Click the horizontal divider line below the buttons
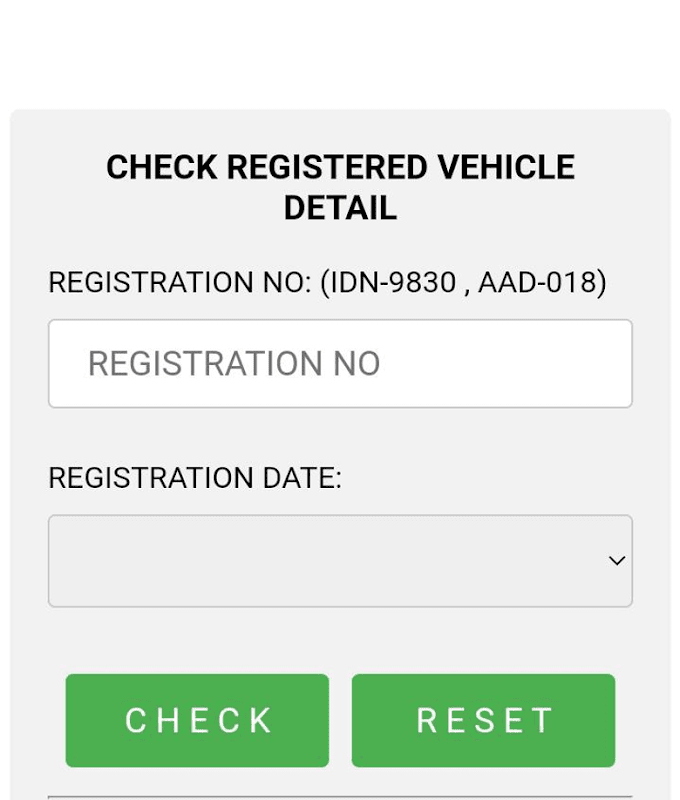The height and width of the screenshot is (800, 680). [340, 796]
